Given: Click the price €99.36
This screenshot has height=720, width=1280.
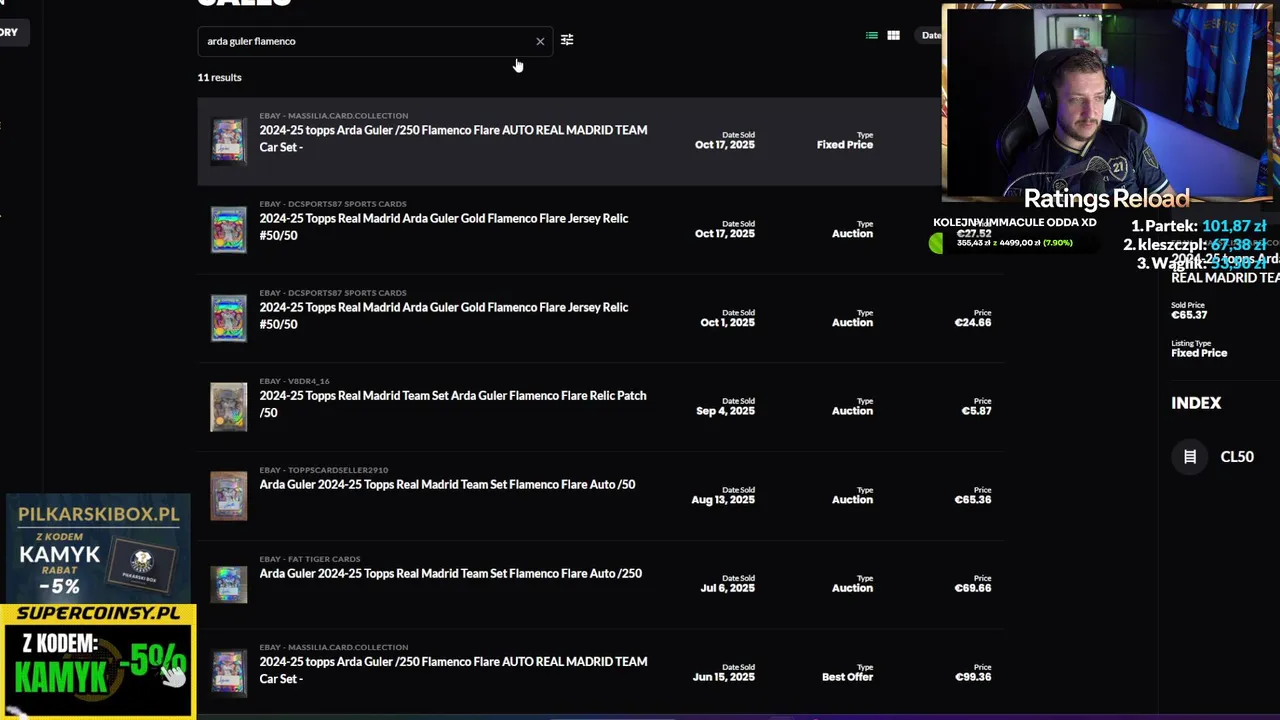Looking at the screenshot, I should coord(972,677).
